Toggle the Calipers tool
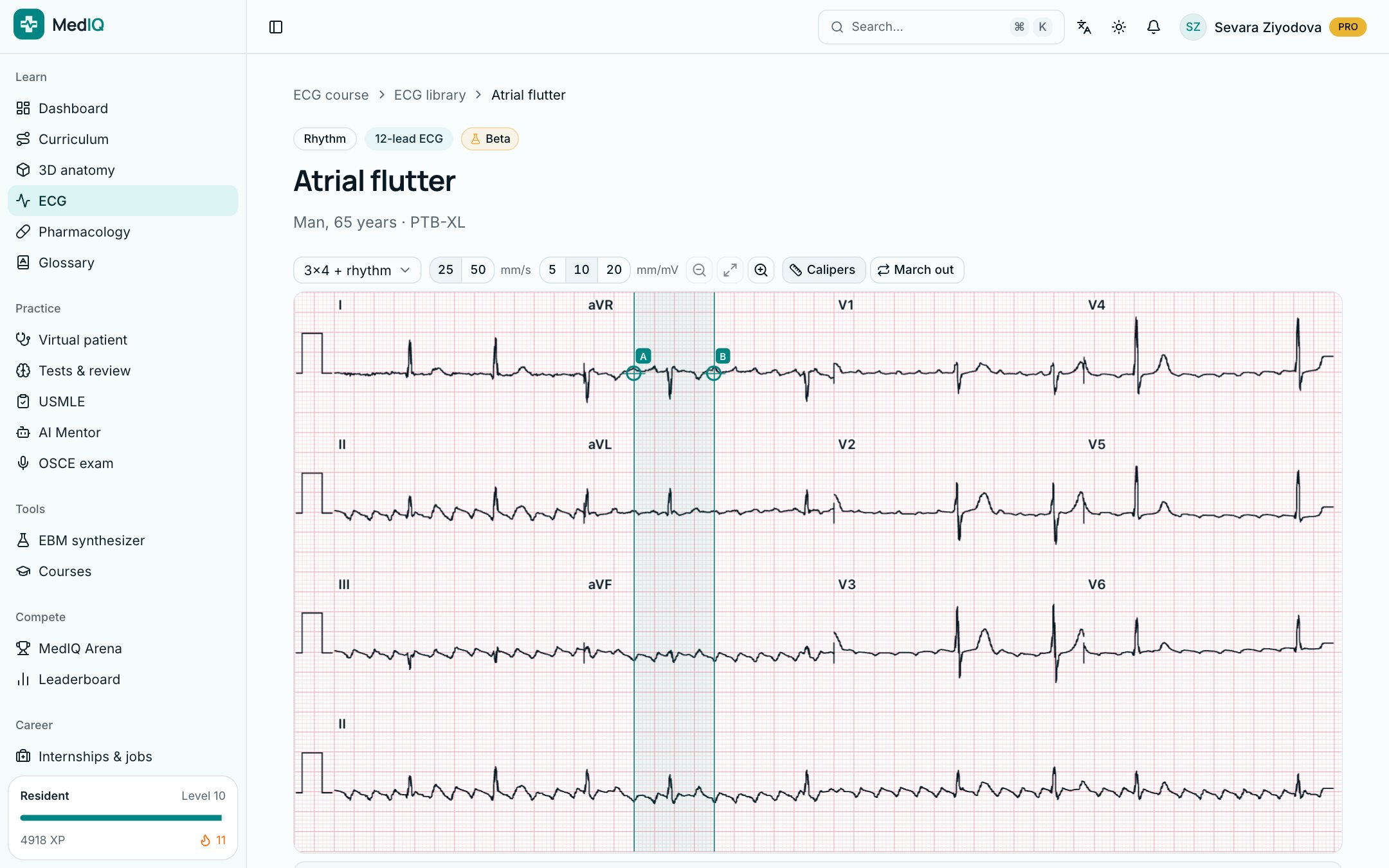This screenshot has width=1389, height=868. point(823,270)
